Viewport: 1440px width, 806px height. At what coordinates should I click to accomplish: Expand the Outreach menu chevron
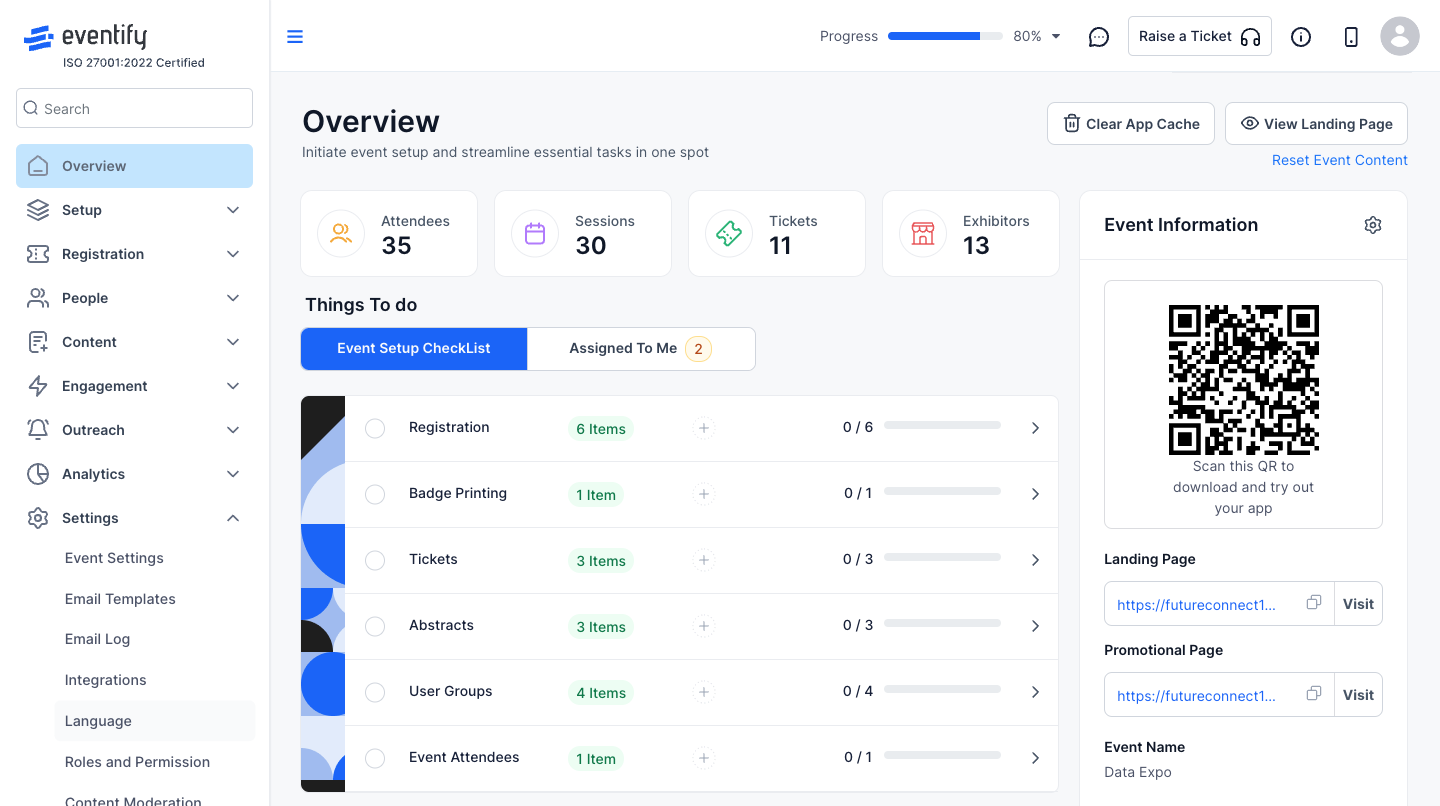233,430
